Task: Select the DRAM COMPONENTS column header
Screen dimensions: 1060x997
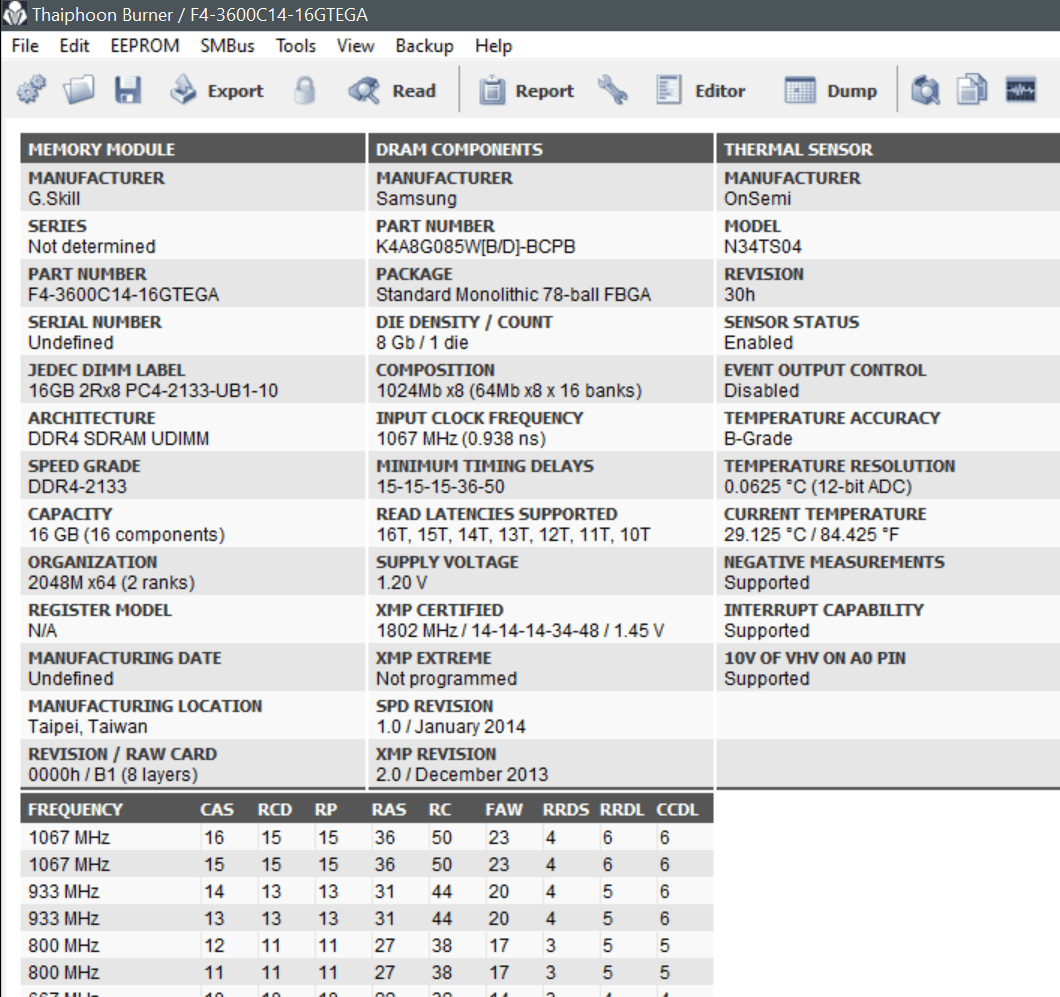Action: (x=541, y=149)
